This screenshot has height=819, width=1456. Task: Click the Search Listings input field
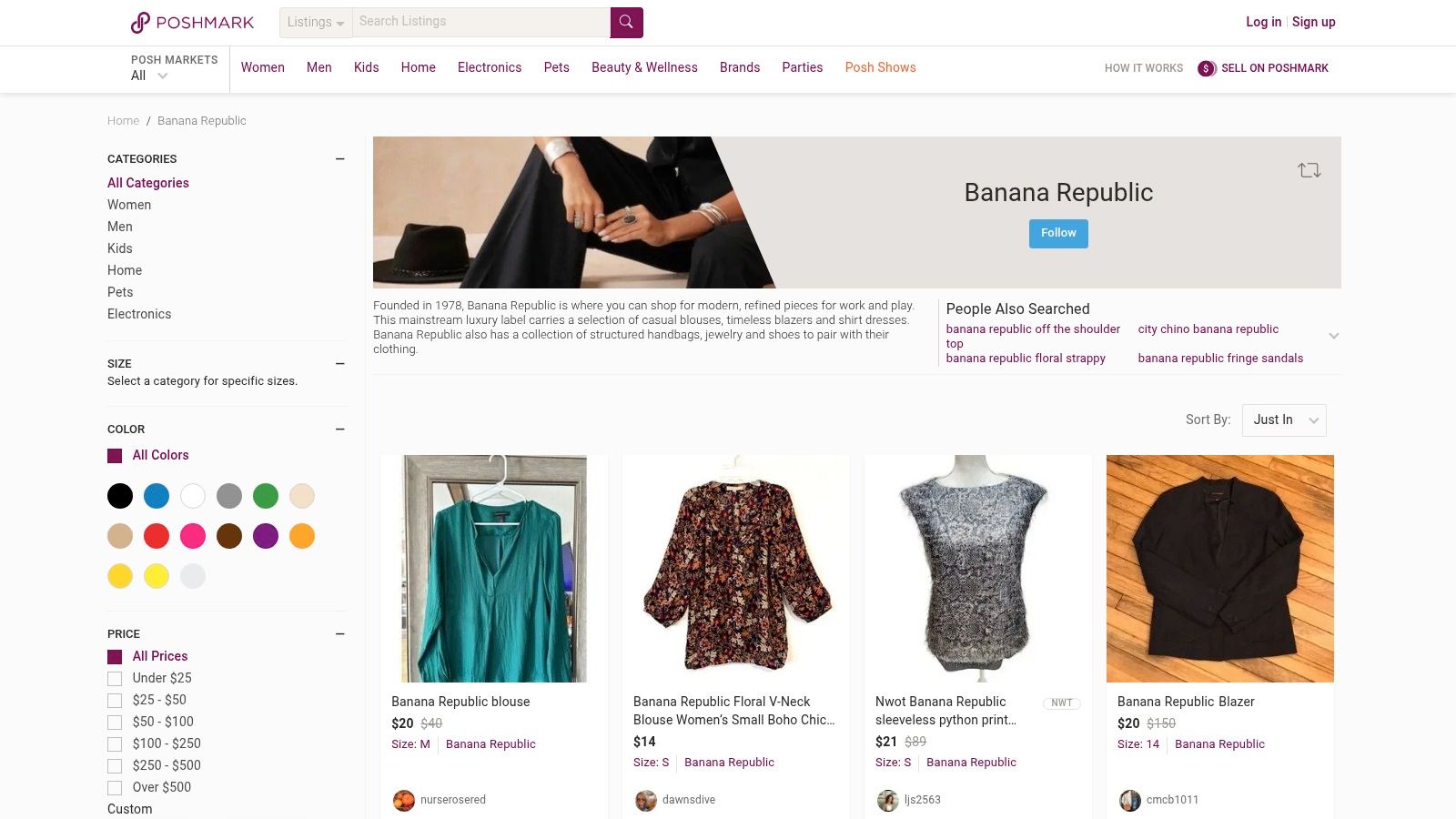pyautogui.click(x=480, y=22)
